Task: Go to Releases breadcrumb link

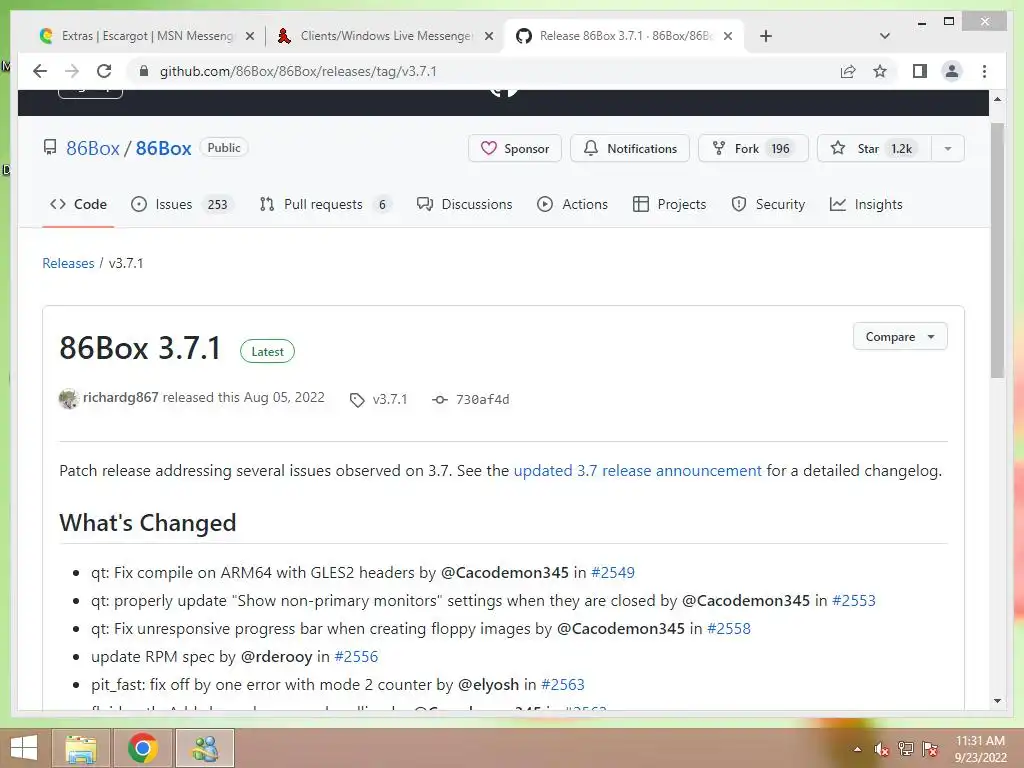Action: [68, 263]
